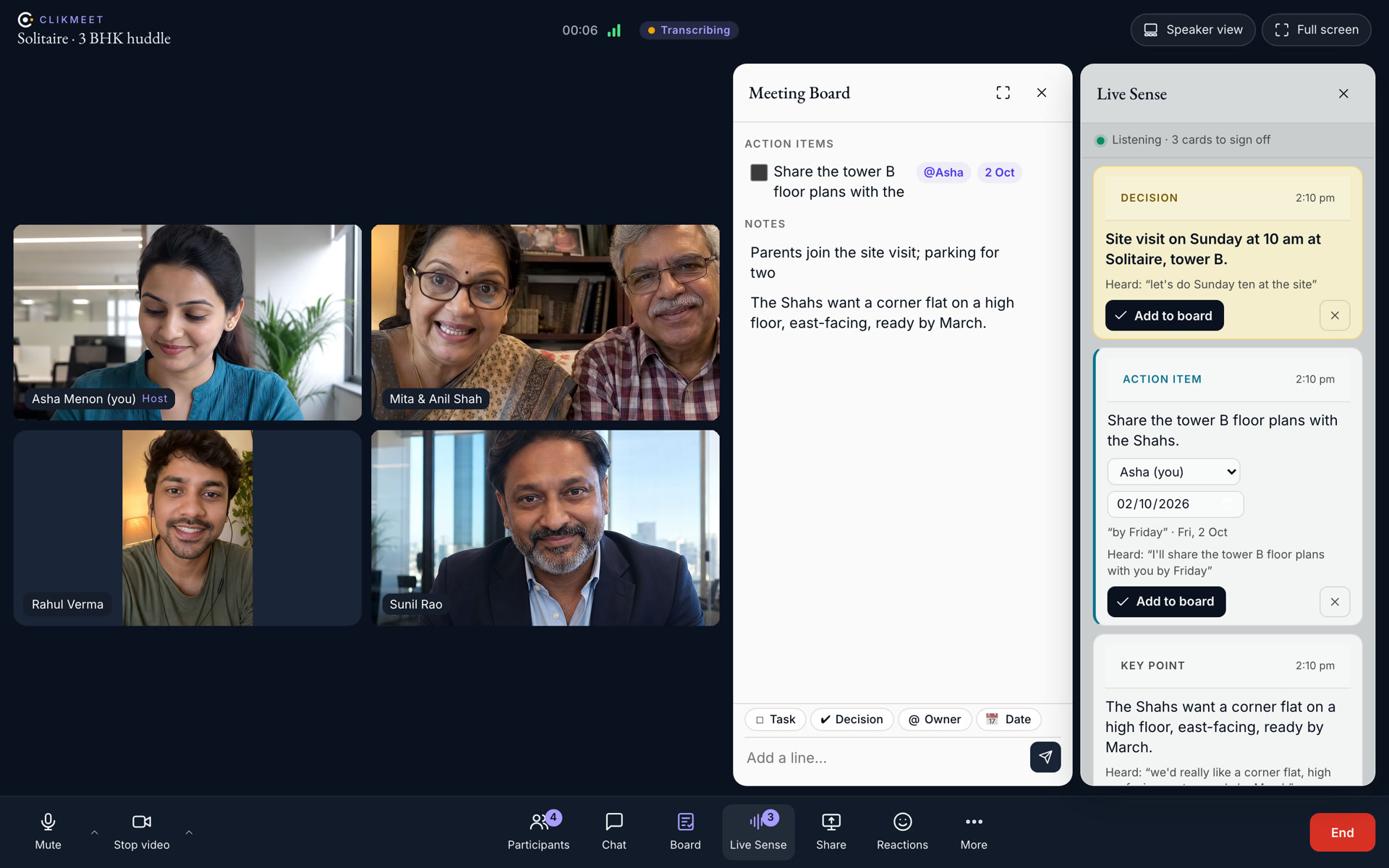The width and height of the screenshot is (1389, 868).
Task: Open the 02/10/2026 due date picker
Action: 1175,504
